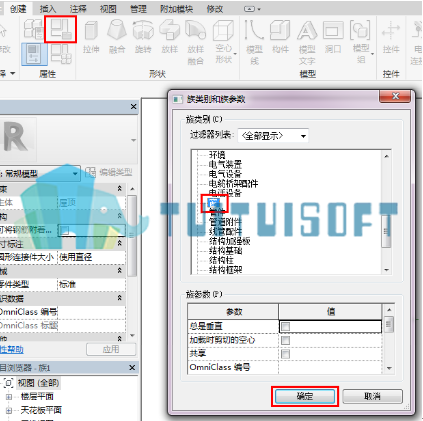Select the 构件 component tool
The width and height of the screenshot is (423, 421).
click(x=280, y=37)
